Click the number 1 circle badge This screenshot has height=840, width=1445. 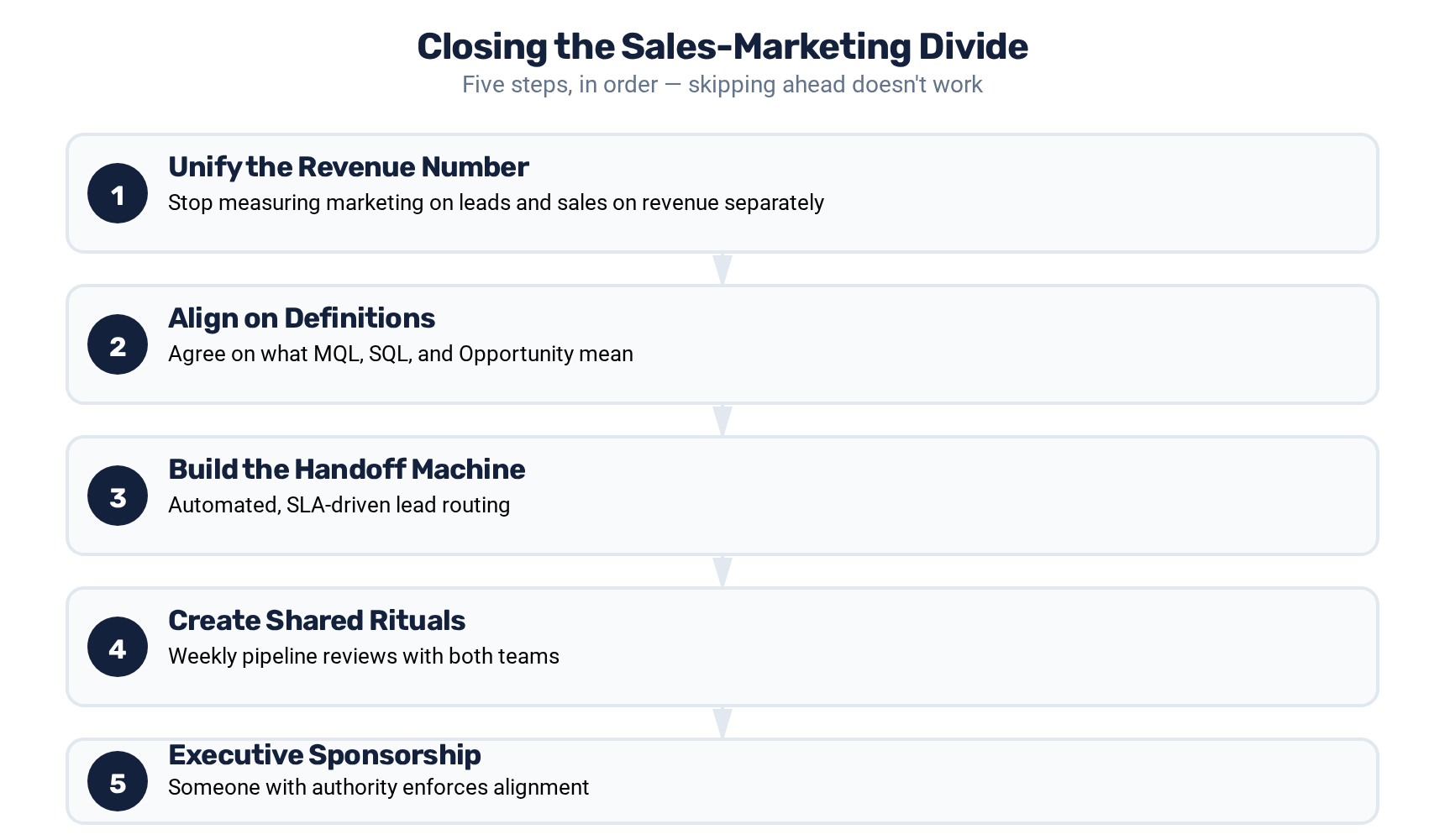(118, 193)
